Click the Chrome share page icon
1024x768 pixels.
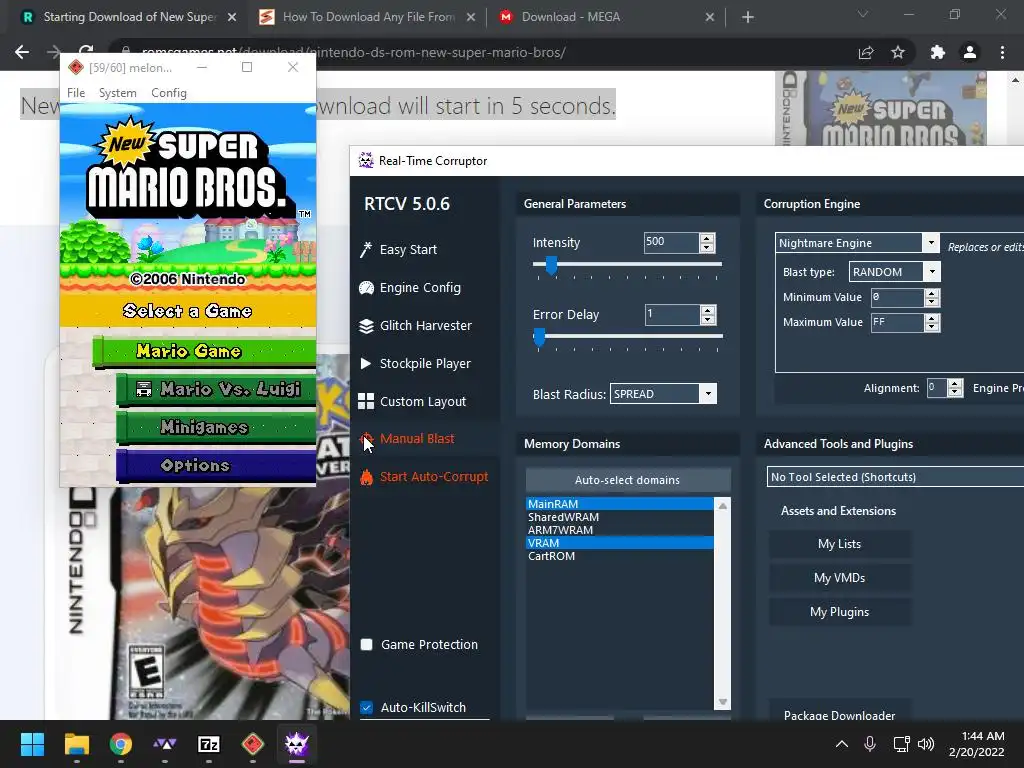tap(866, 53)
